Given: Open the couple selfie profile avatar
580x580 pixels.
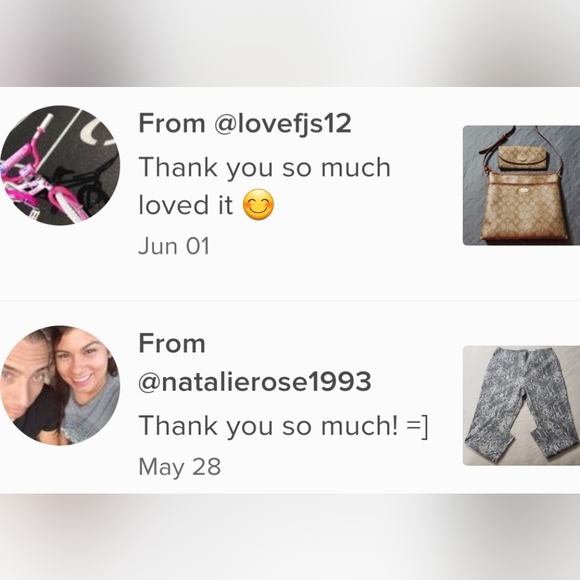Looking at the screenshot, I should [x=60, y=385].
